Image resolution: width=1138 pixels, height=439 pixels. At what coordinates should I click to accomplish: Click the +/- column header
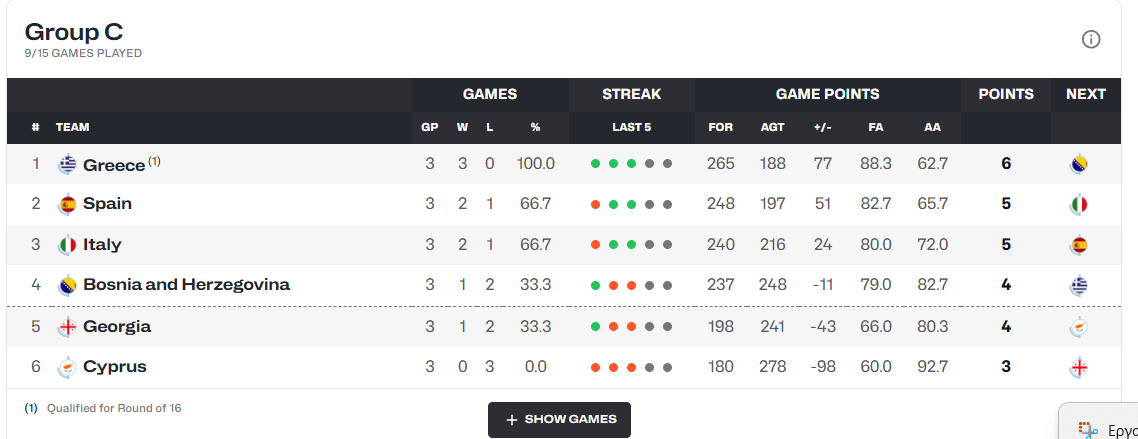pos(822,127)
